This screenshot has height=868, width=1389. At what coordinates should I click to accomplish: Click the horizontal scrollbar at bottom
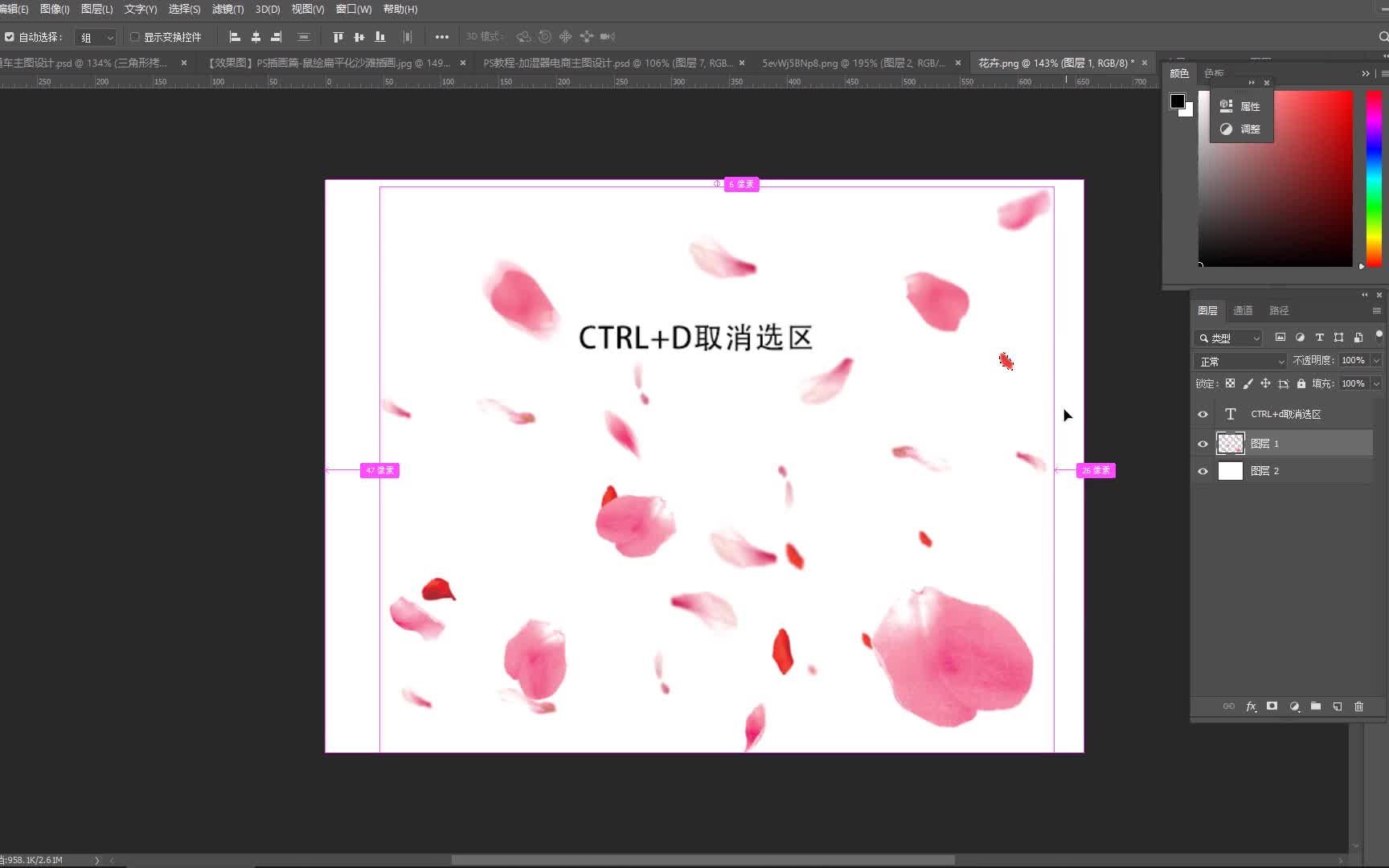pyautogui.click(x=703, y=860)
